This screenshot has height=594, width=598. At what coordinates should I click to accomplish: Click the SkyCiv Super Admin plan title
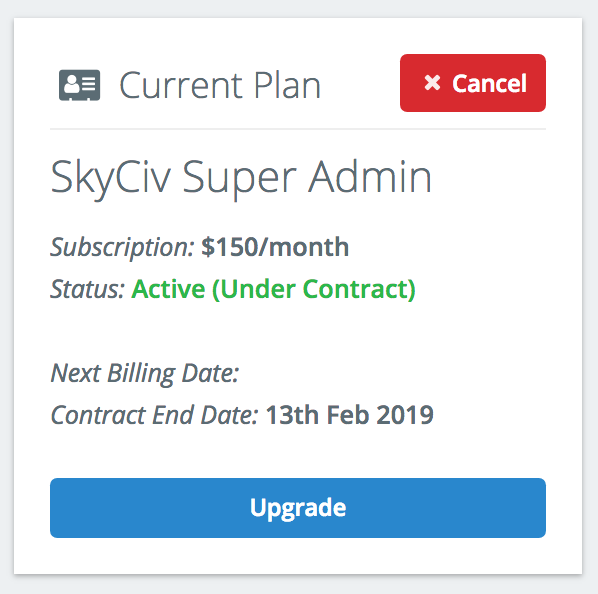pos(241,178)
